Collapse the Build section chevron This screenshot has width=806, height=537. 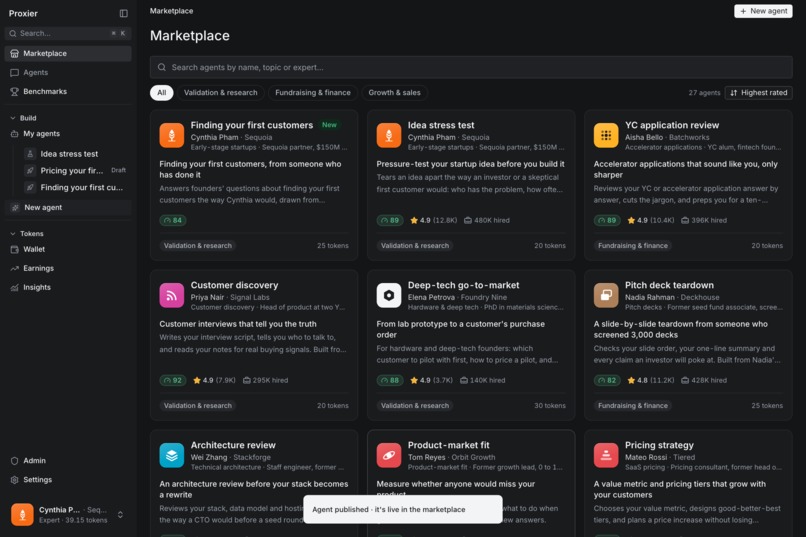[13, 118]
